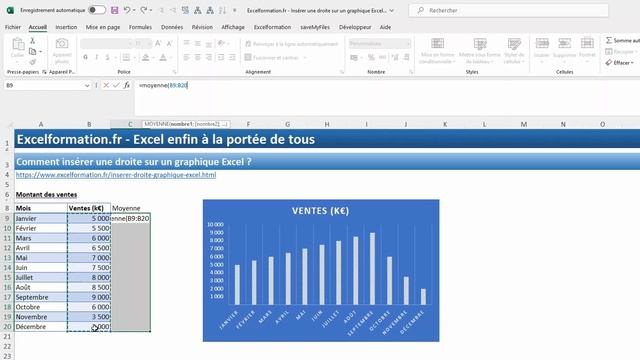Click the Rechercher search field
The width and height of the screenshot is (640, 360).
[509, 10]
